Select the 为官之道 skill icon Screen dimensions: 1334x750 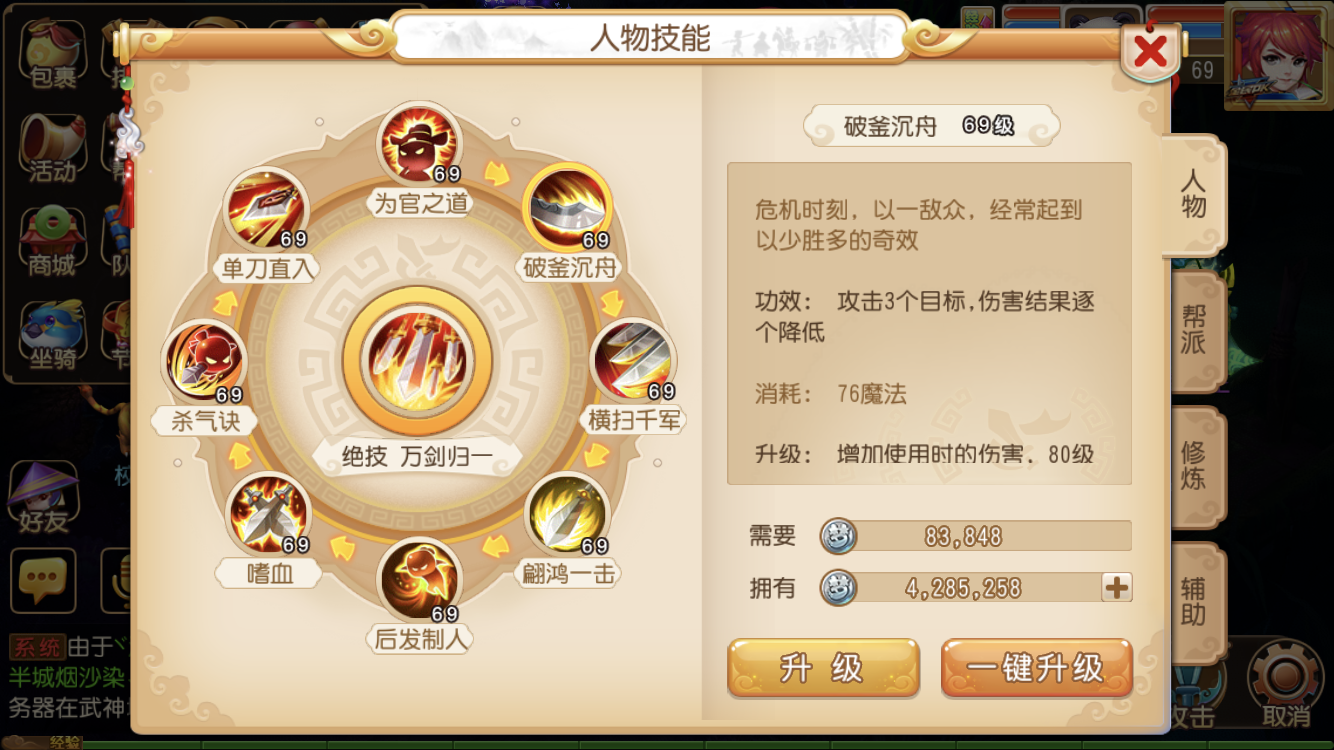pyautogui.click(x=420, y=145)
